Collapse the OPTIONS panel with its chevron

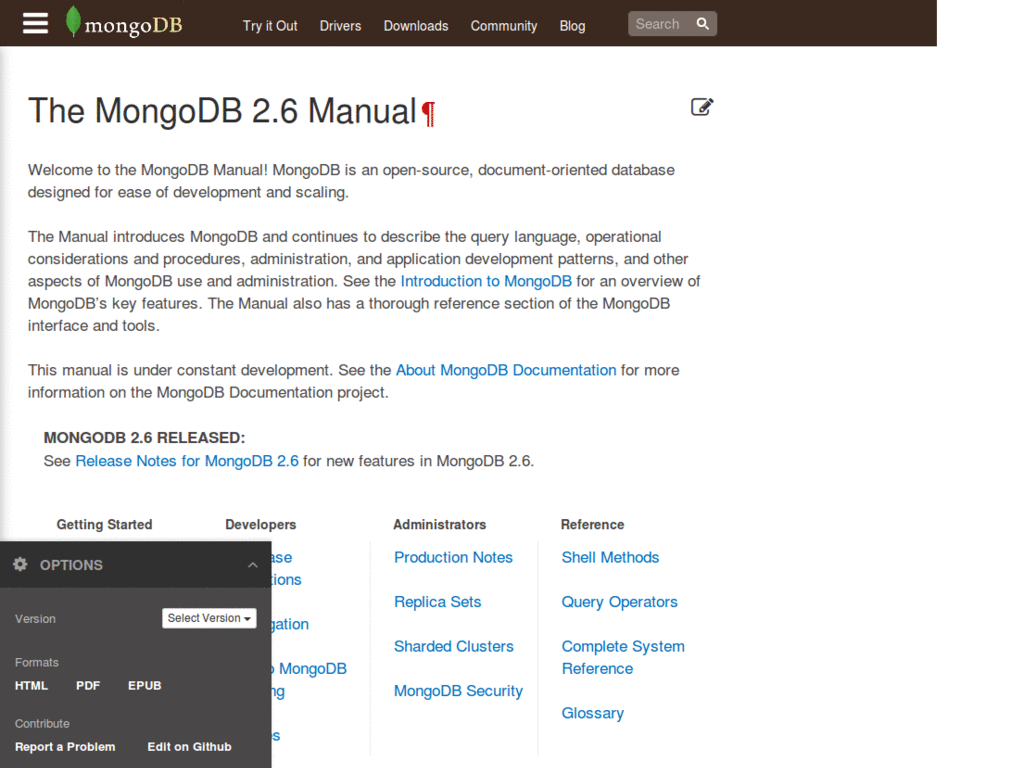pos(253,564)
